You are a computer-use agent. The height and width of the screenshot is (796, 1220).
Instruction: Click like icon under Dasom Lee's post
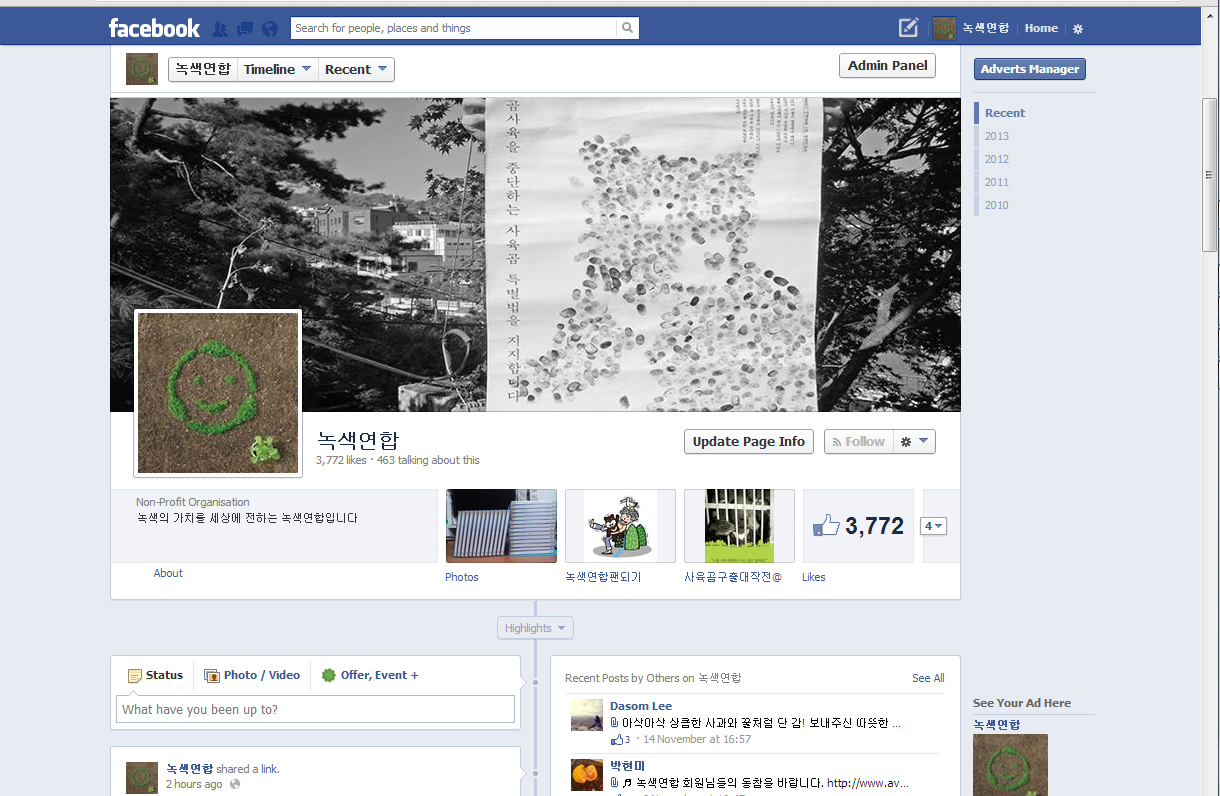tap(616, 740)
